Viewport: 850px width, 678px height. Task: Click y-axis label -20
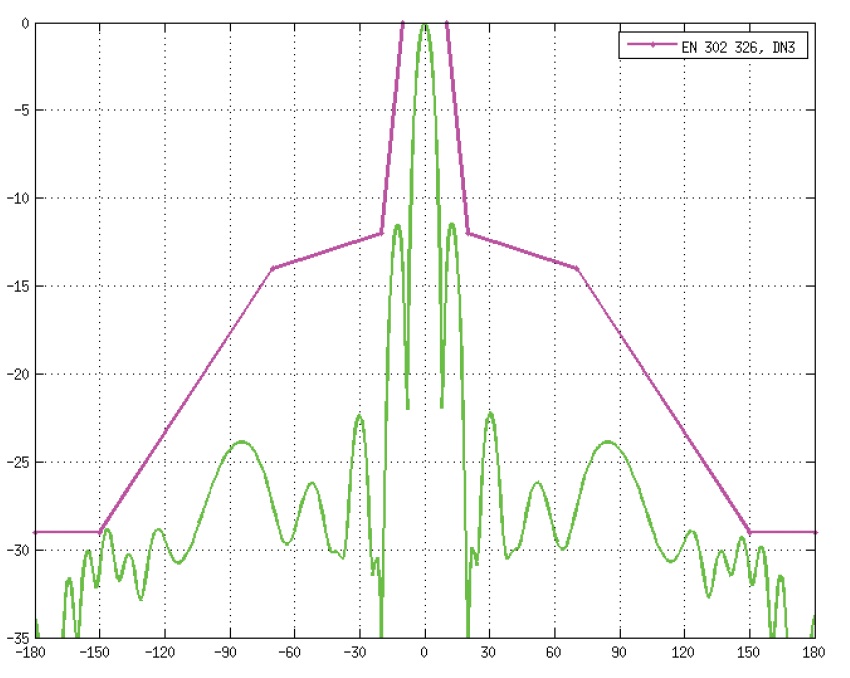point(18,374)
